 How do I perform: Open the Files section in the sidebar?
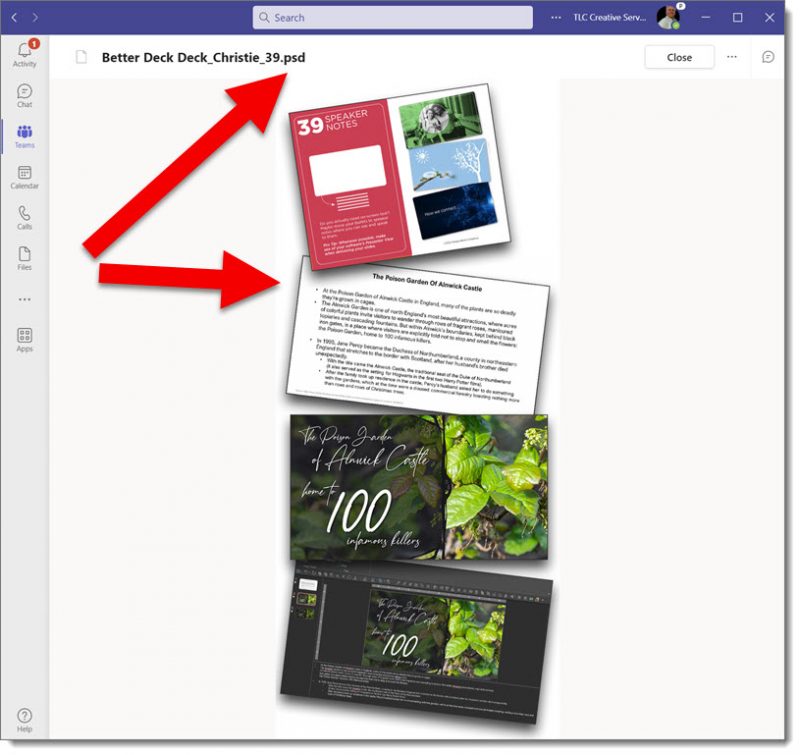(23, 258)
